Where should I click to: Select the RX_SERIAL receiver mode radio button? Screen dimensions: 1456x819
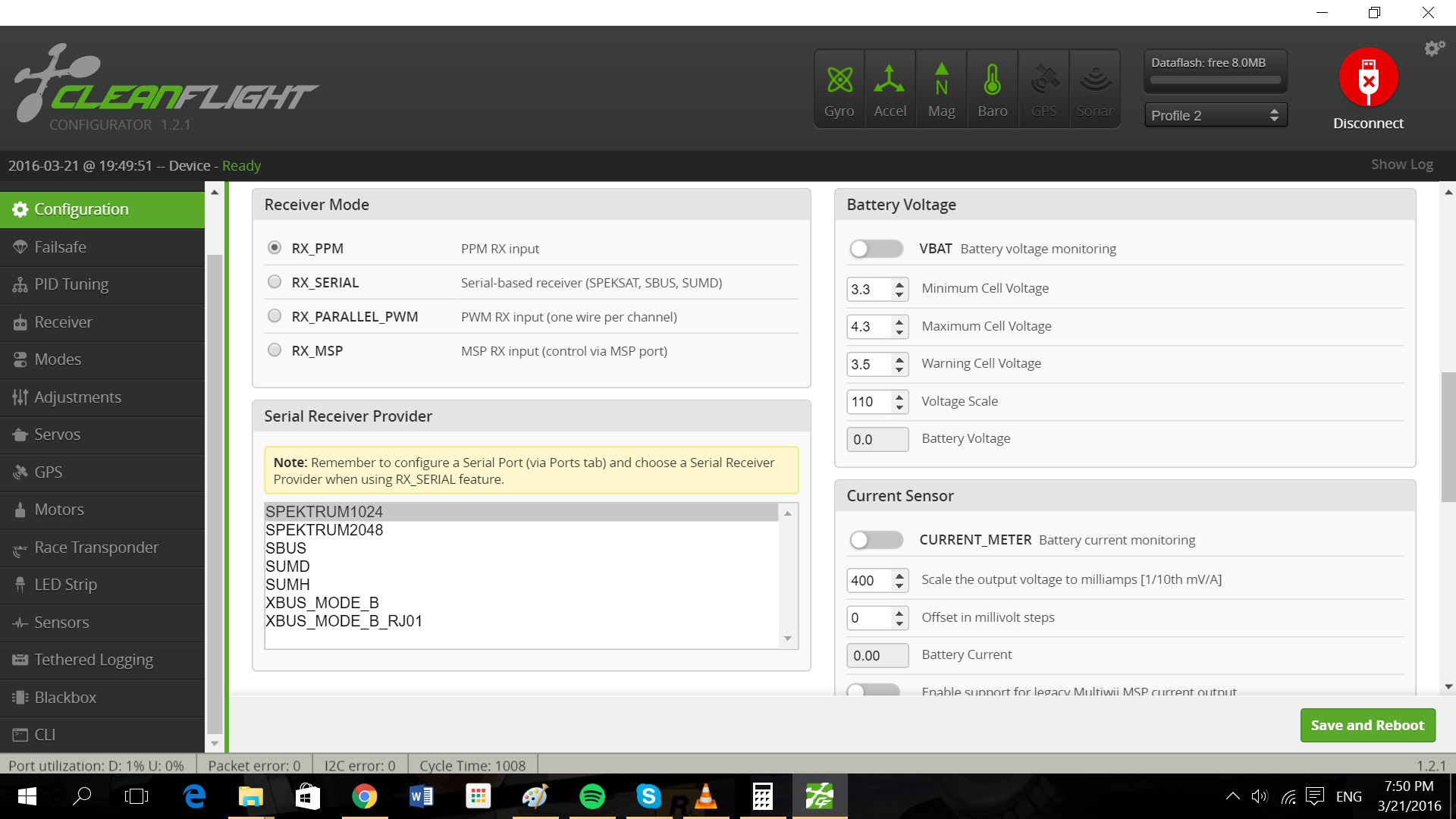click(x=275, y=282)
